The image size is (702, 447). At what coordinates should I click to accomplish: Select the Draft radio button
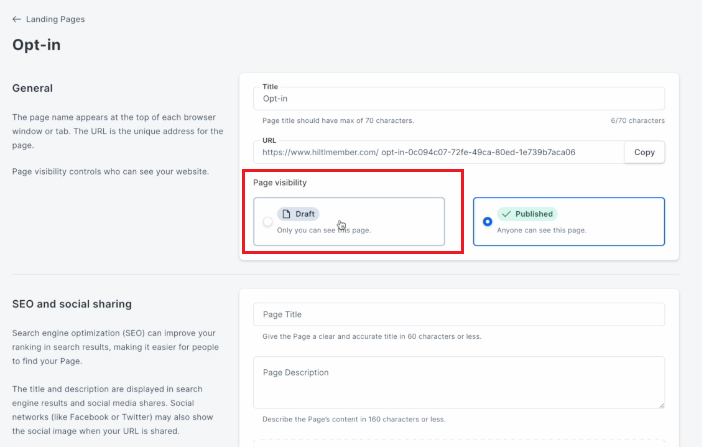pyautogui.click(x=268, y=222)
